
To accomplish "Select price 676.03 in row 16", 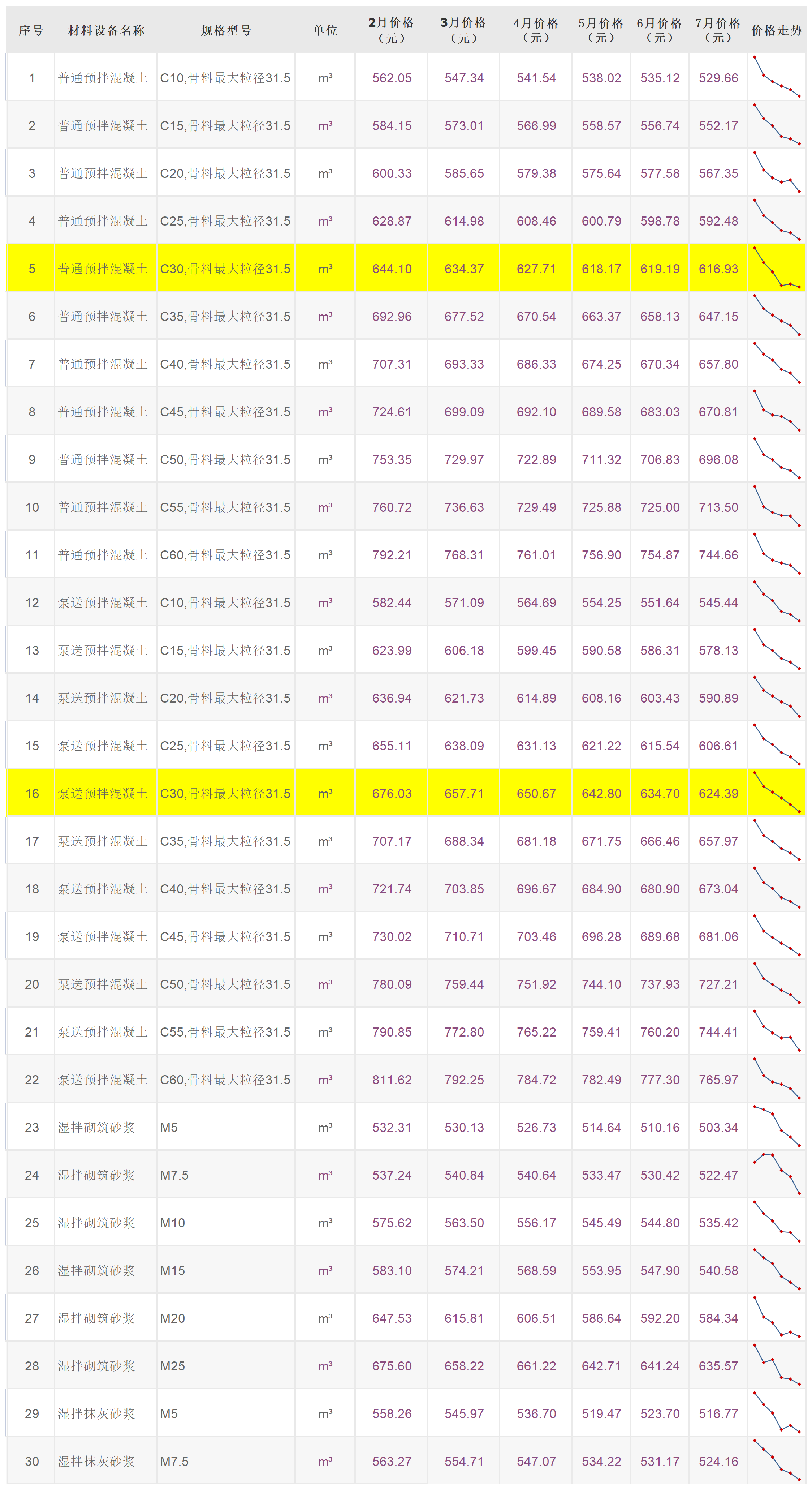I will coord(392,794).
